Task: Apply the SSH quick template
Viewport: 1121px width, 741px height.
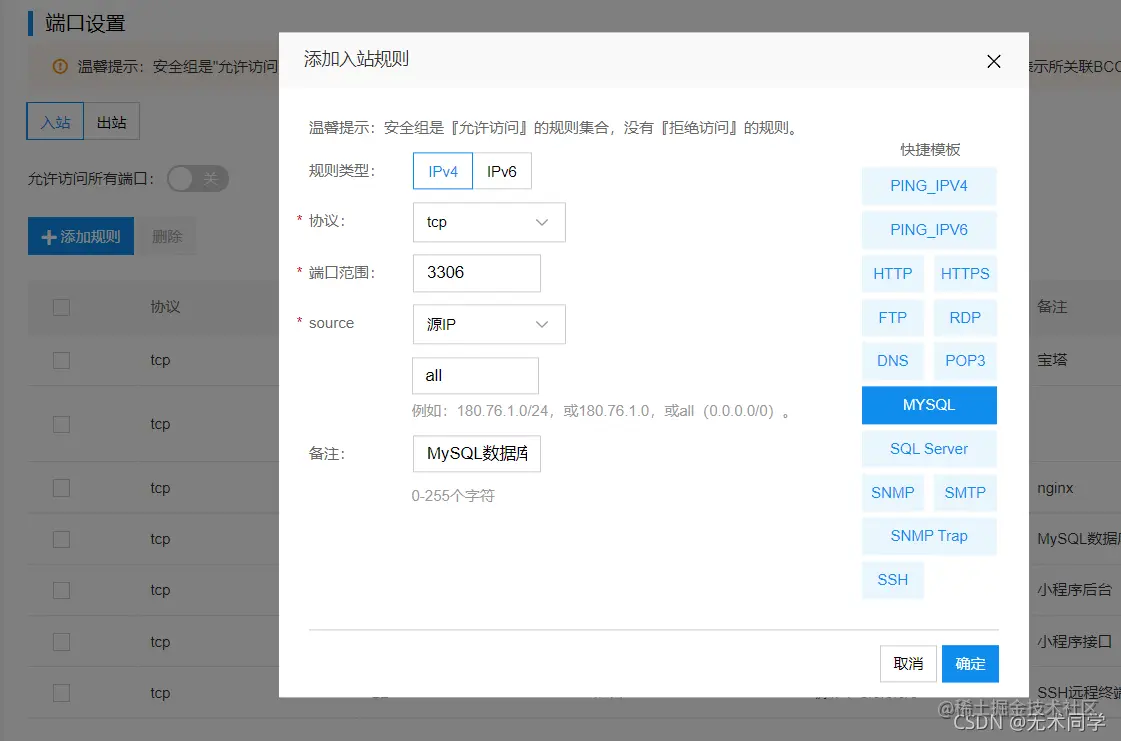Action: point(891,580)
